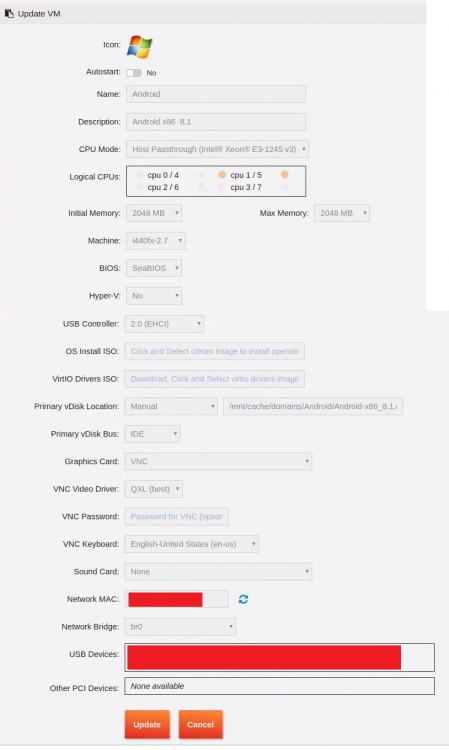Open the Sound Card dropdown

click(x=218, y=572)
